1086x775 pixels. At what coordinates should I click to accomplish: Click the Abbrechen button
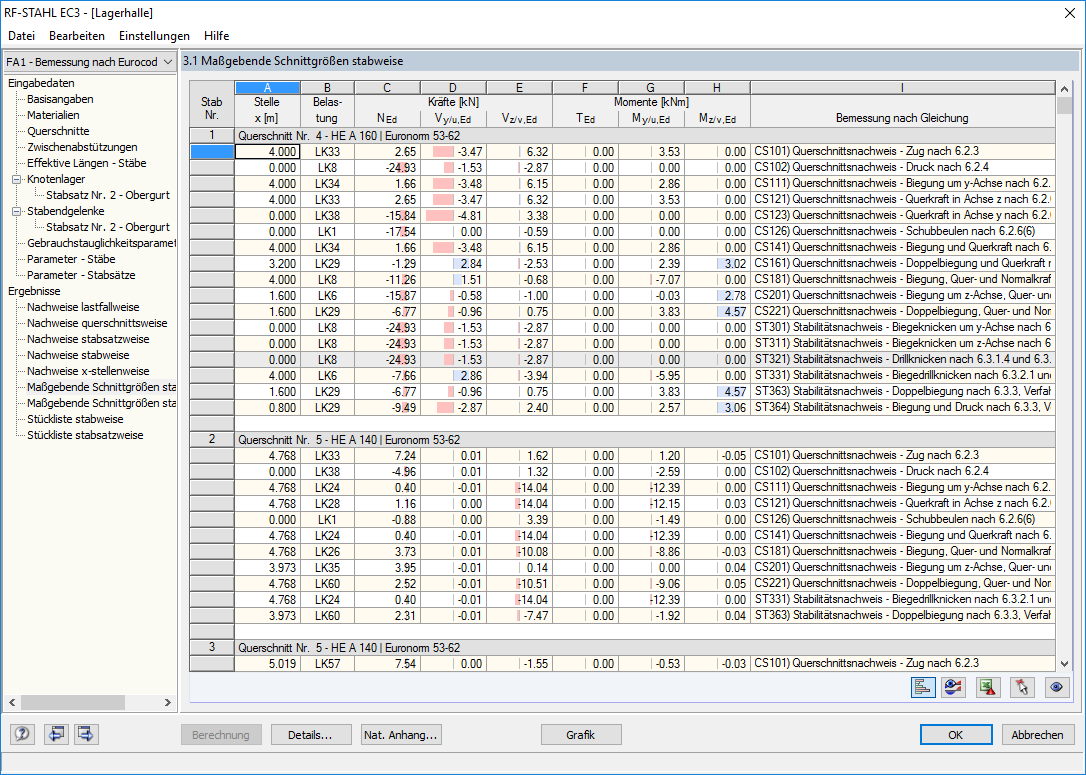pyautogui.click(x=1037, y=735)
